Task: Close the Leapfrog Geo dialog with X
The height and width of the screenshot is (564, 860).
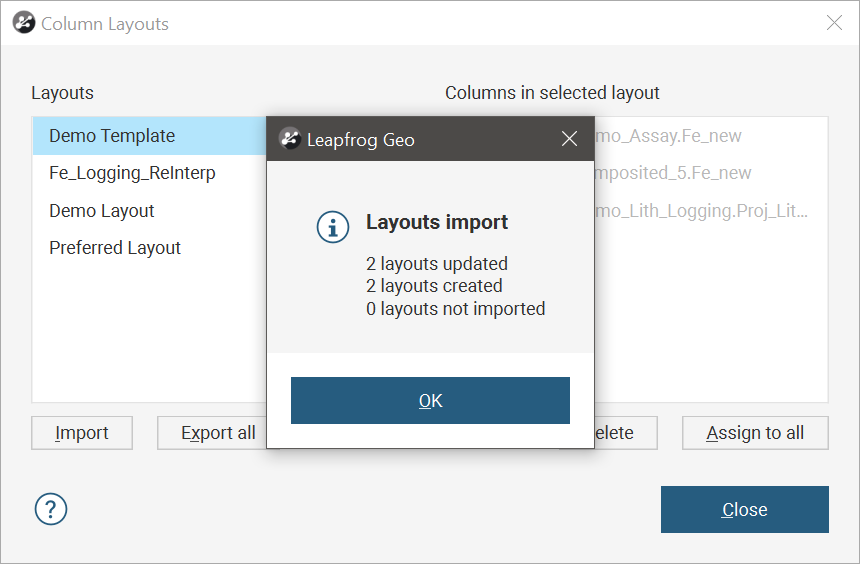Action: pos(569,139)
